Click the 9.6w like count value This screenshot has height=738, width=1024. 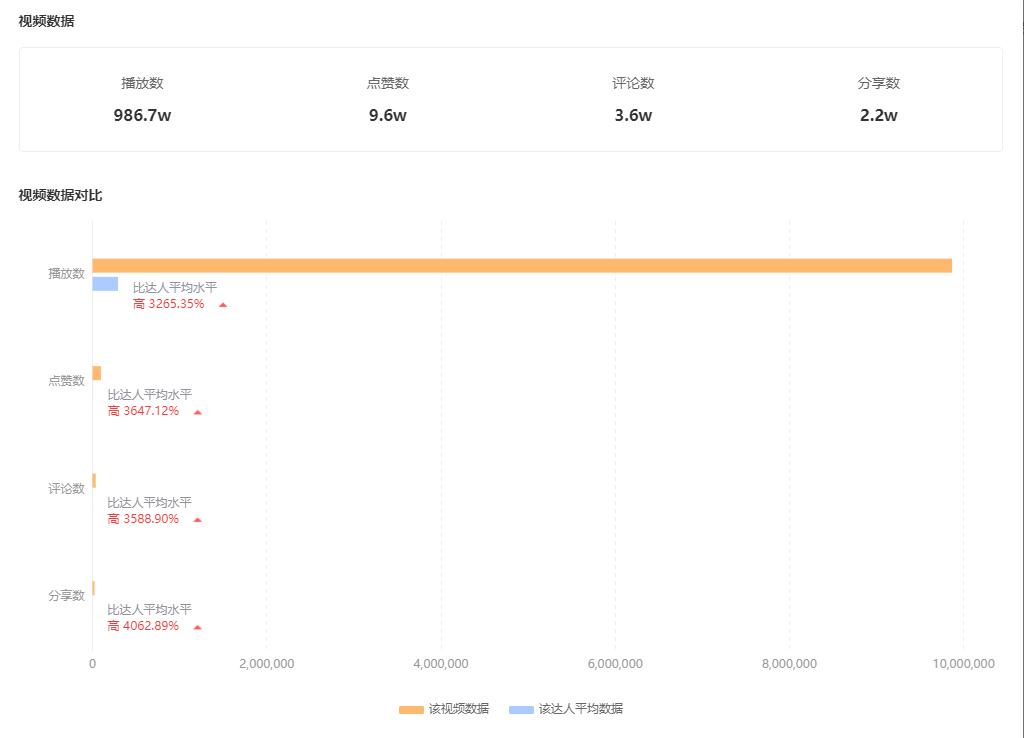[388, 117]
